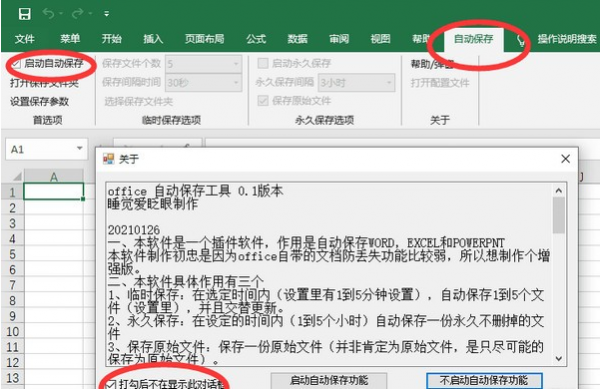Toggle the 启动永久保存 checkbox
Viewport: 600px width, 389px height.
(263, 63)
